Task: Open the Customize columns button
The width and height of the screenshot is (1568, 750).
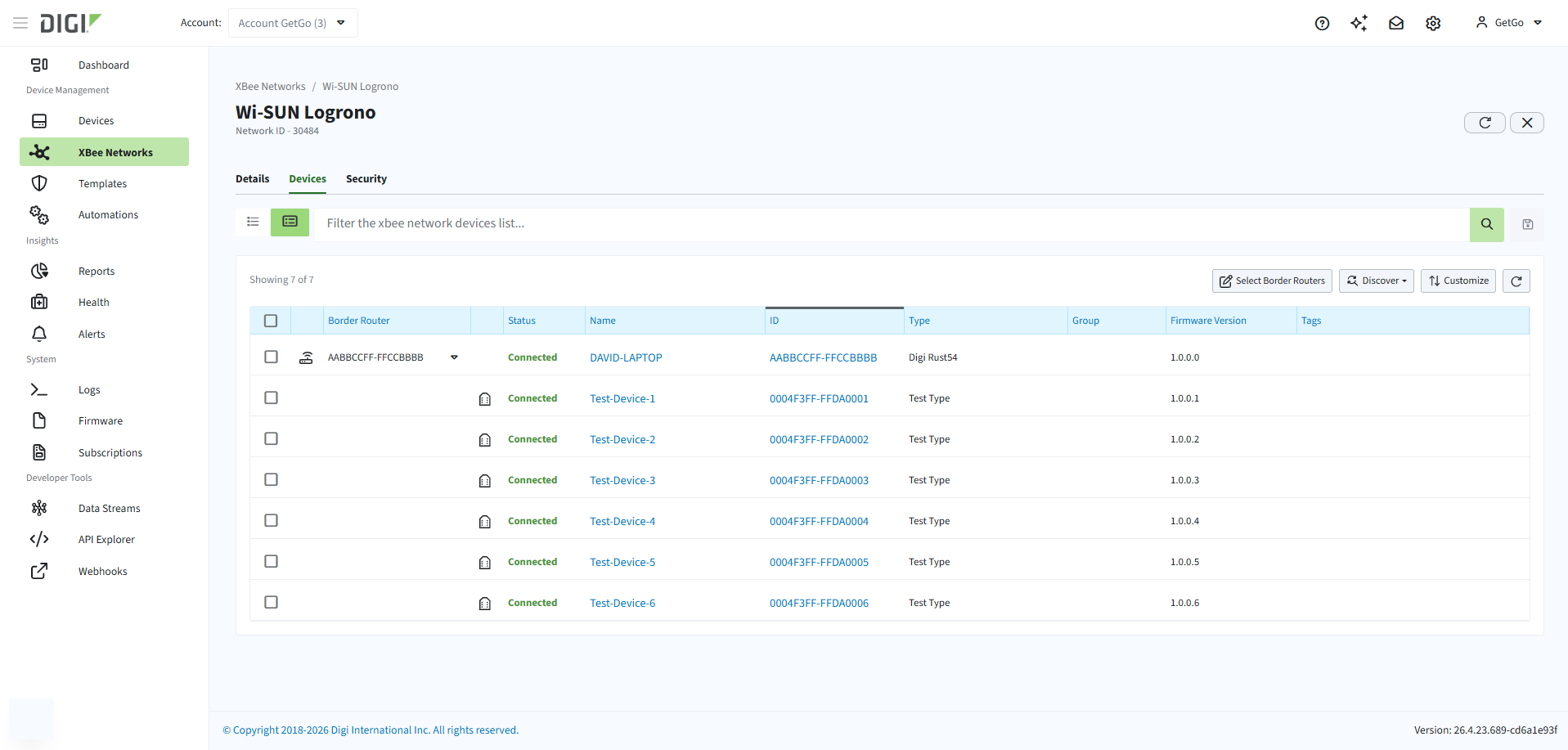Action: (x=1458, y=281)
